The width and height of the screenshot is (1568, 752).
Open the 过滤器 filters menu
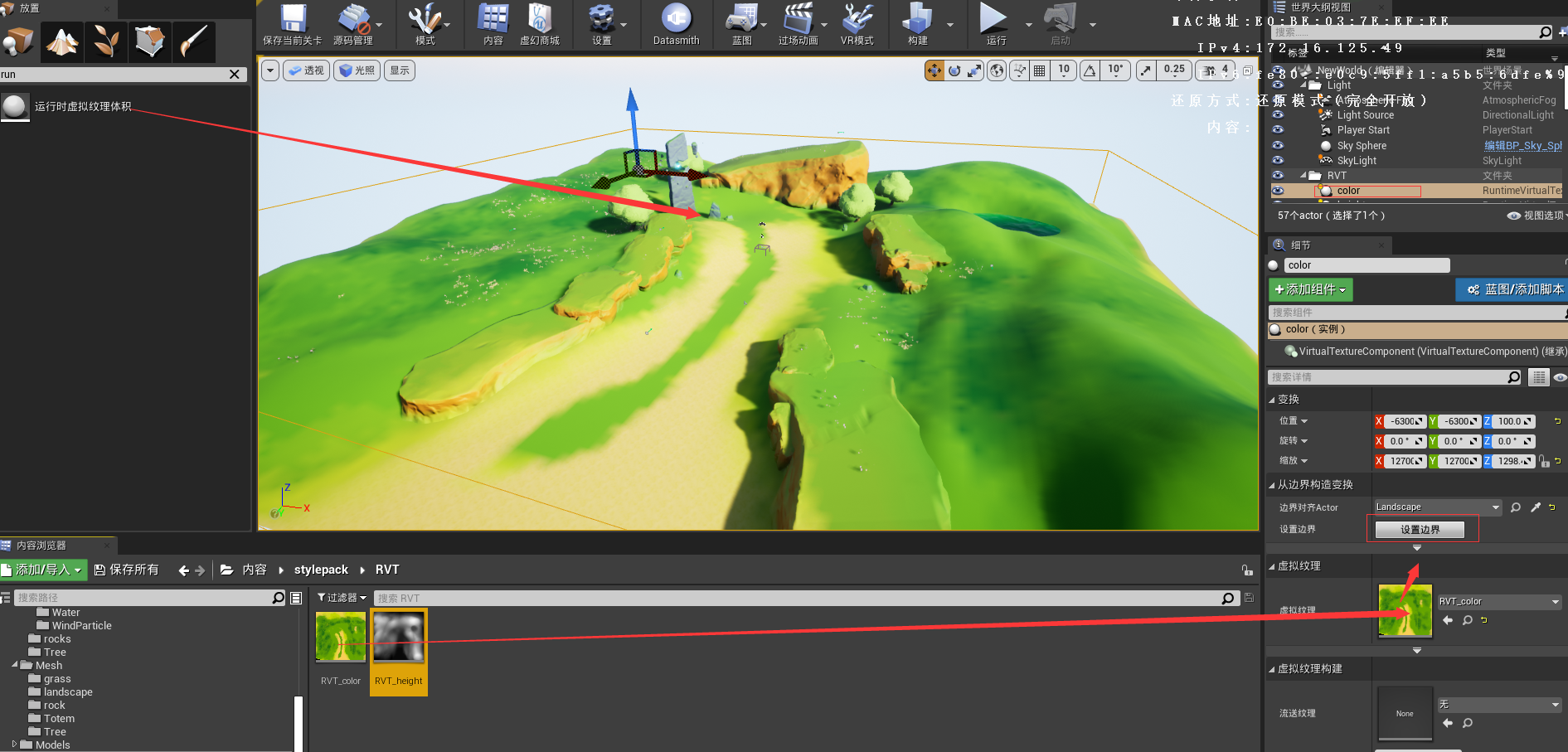(342, 597)
